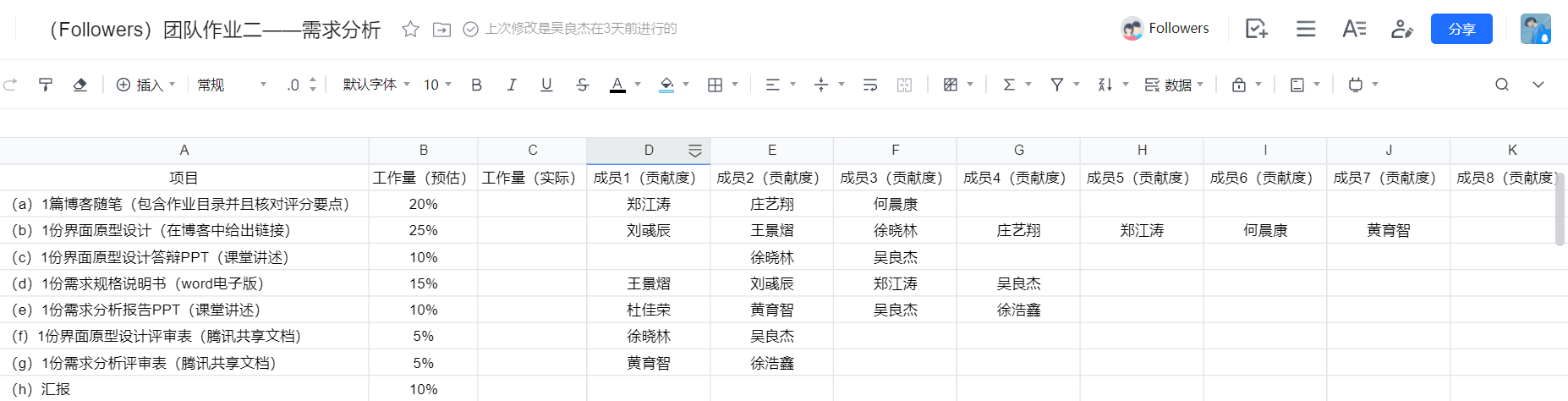
Task: Open the 默认字体 font dropdown
Action: tap(376, 85)
